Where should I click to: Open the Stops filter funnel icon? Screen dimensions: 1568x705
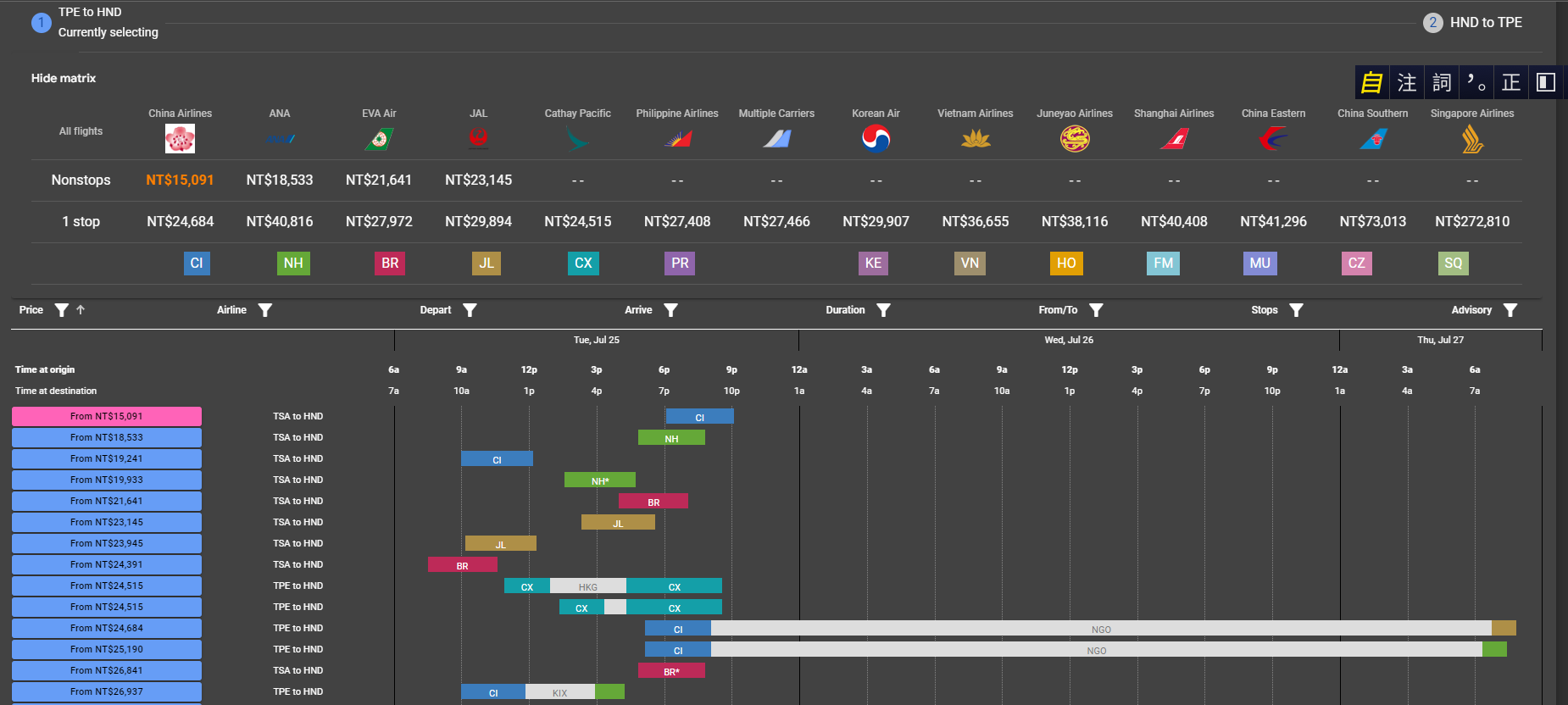click(x=1296, y=310)
